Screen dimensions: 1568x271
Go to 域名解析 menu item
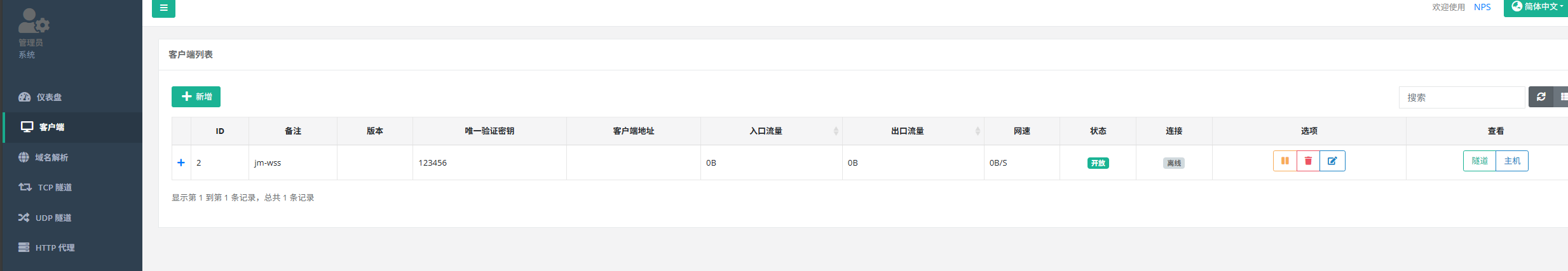click(x=51, y=157)
